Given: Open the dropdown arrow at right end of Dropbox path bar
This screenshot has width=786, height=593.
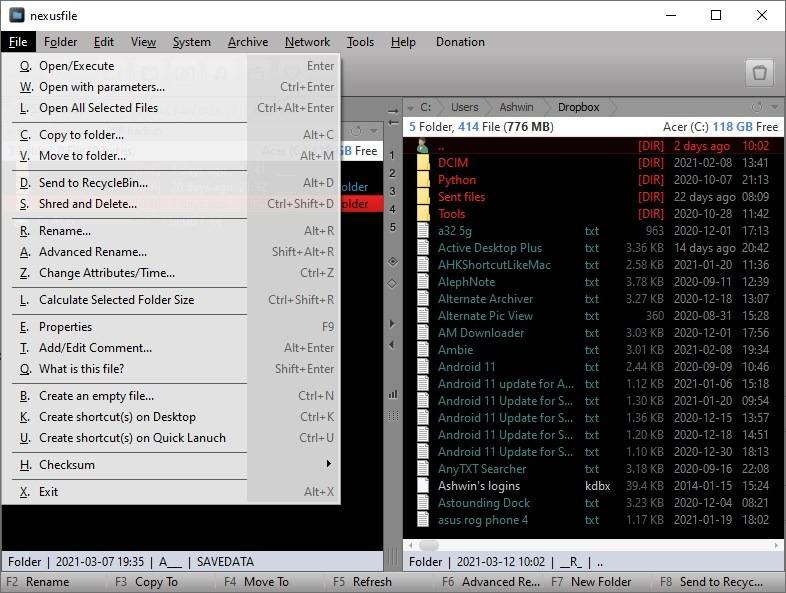Looking at the screenshot, I should [775, 107].
